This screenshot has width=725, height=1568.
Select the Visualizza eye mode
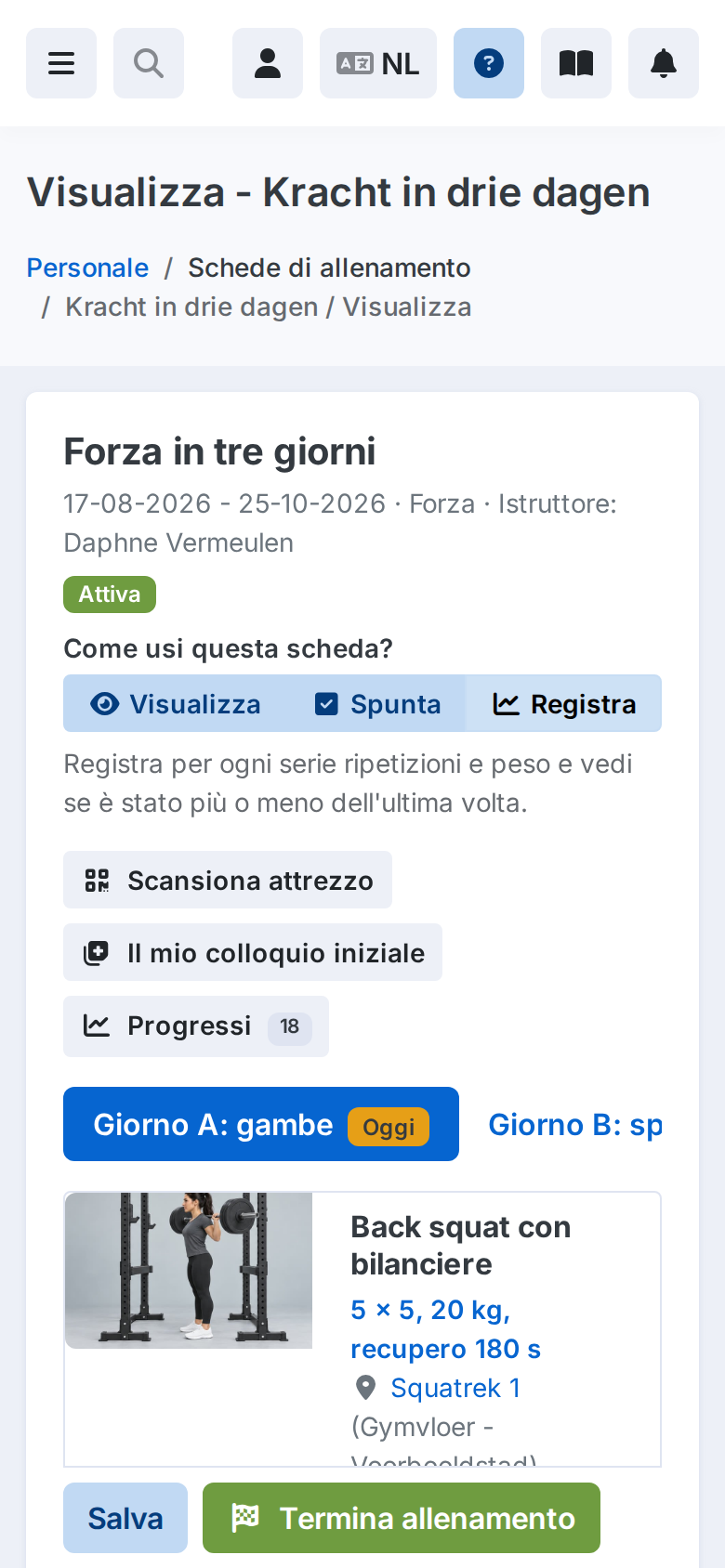(176, 703)
